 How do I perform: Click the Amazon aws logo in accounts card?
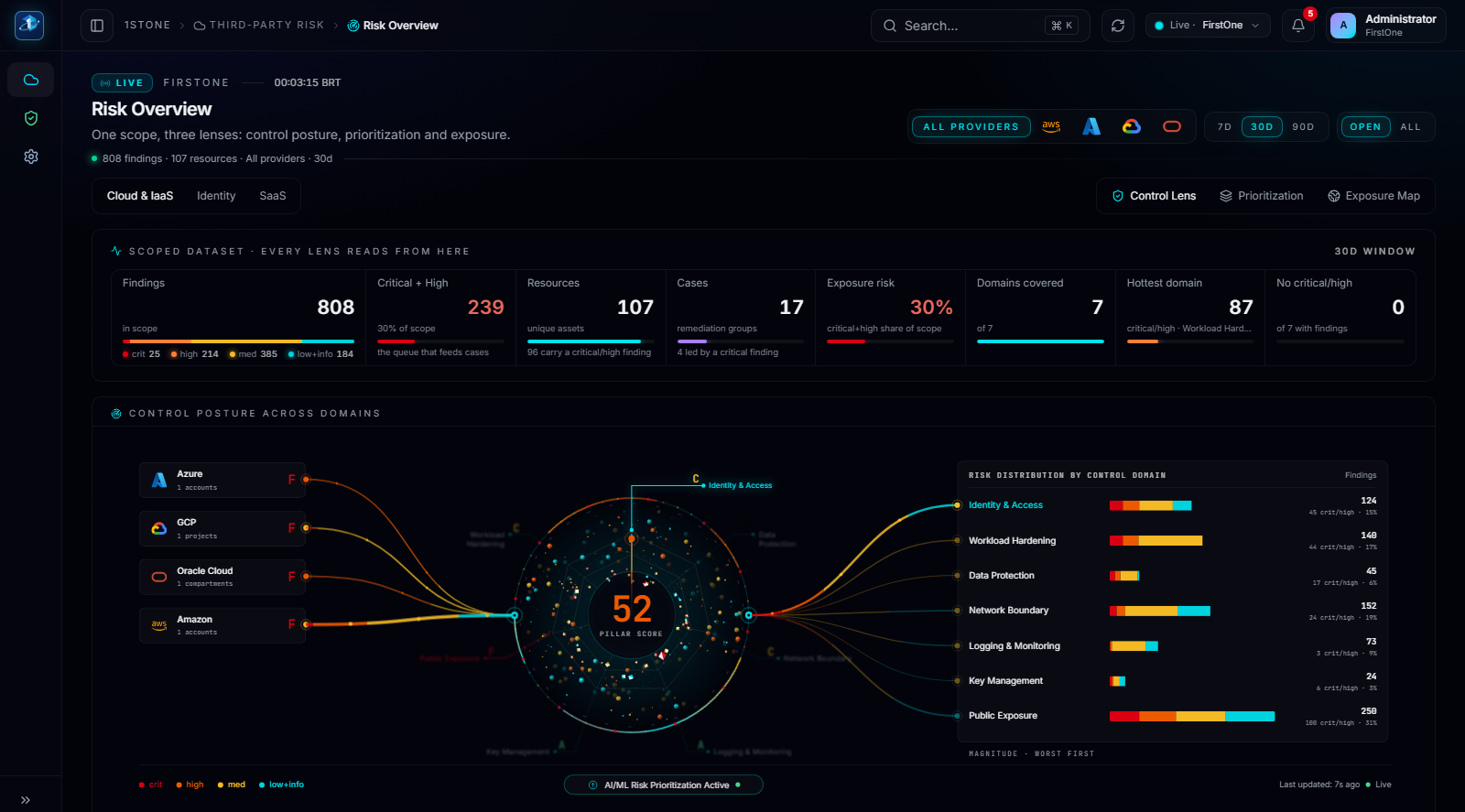159,625
